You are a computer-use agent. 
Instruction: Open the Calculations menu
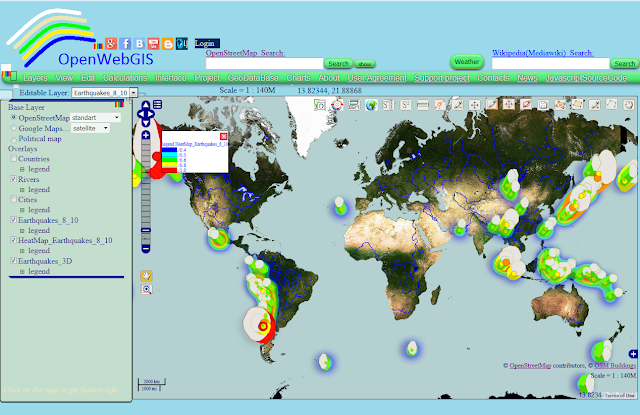pos(125,78)
